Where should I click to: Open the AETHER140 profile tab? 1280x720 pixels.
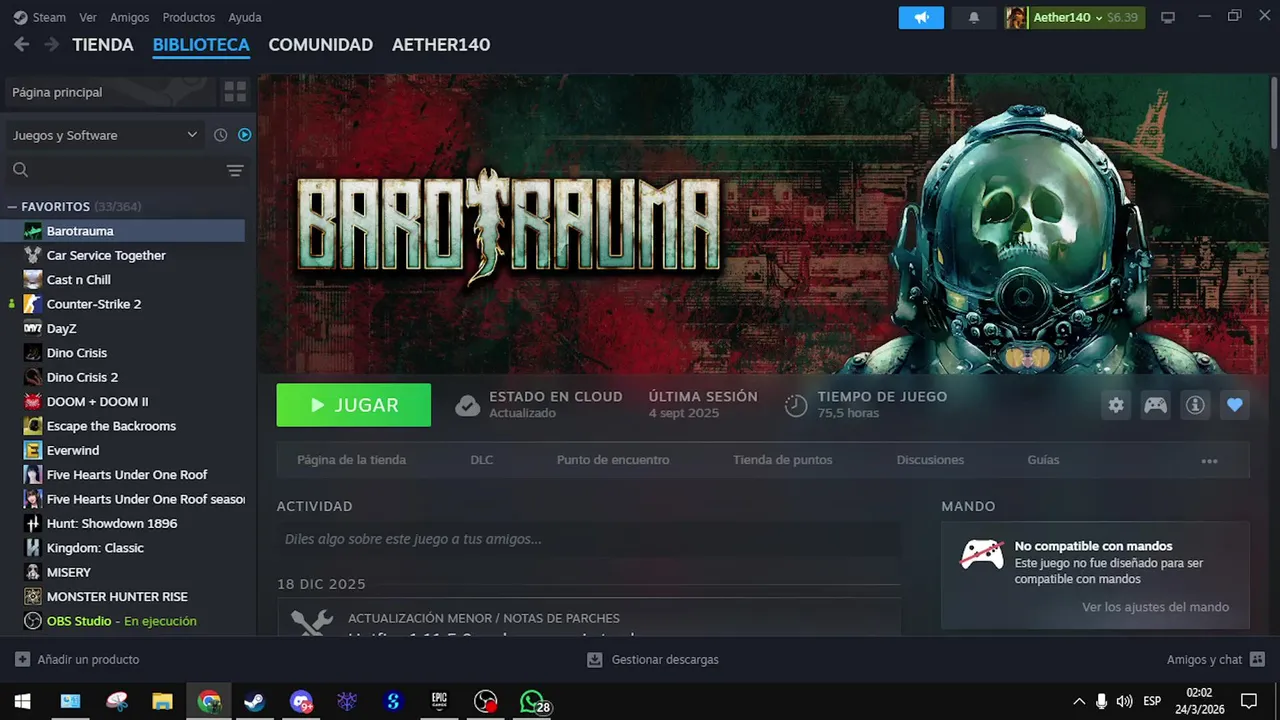click(x=441, y=45)
